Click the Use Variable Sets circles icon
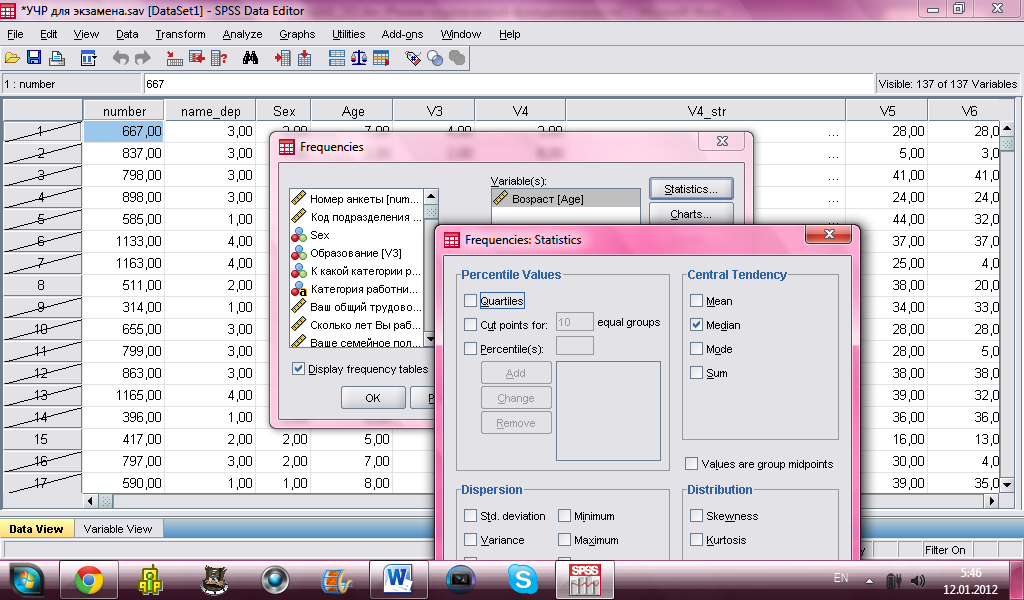 tap(435, 58)
